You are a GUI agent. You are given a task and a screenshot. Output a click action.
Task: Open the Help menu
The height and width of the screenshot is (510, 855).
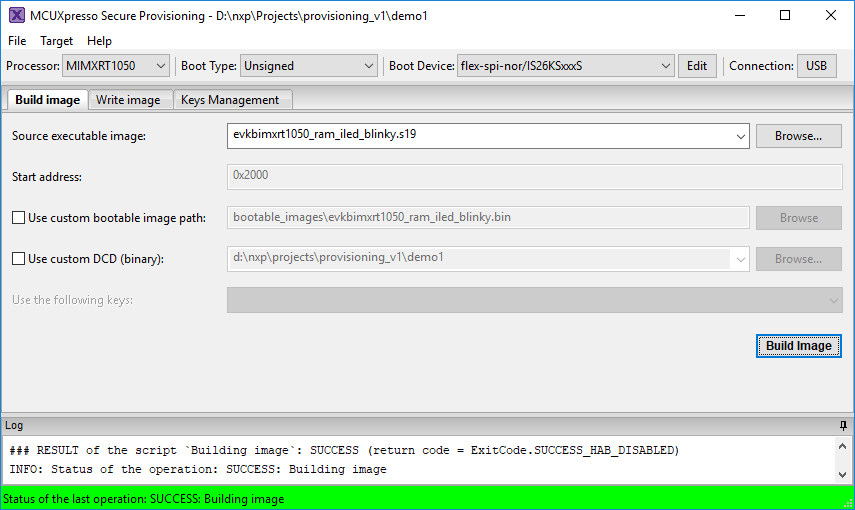[99, 41]
